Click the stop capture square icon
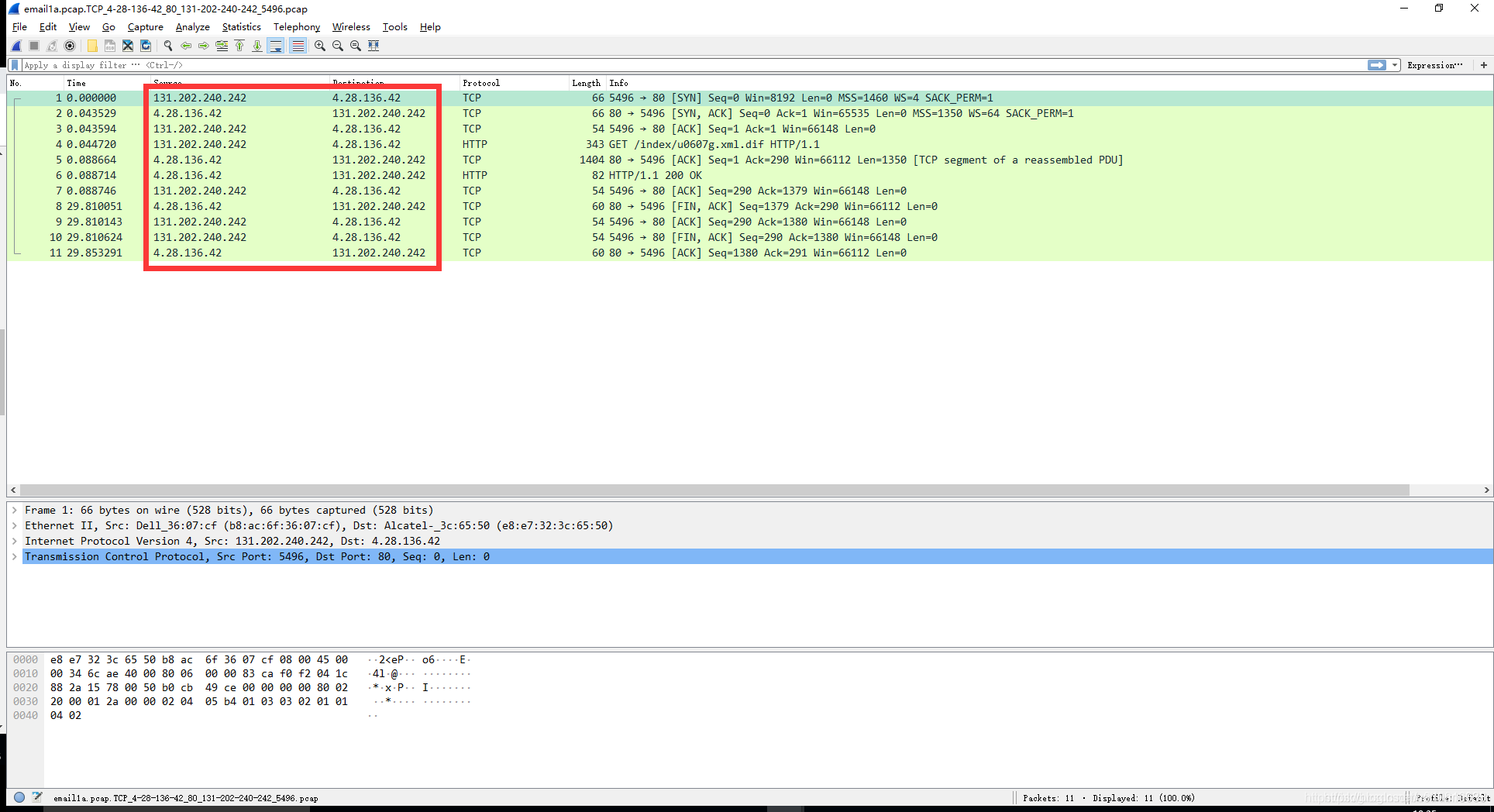Viewport: 1494px width, 812px height. [x=34, y=46]
